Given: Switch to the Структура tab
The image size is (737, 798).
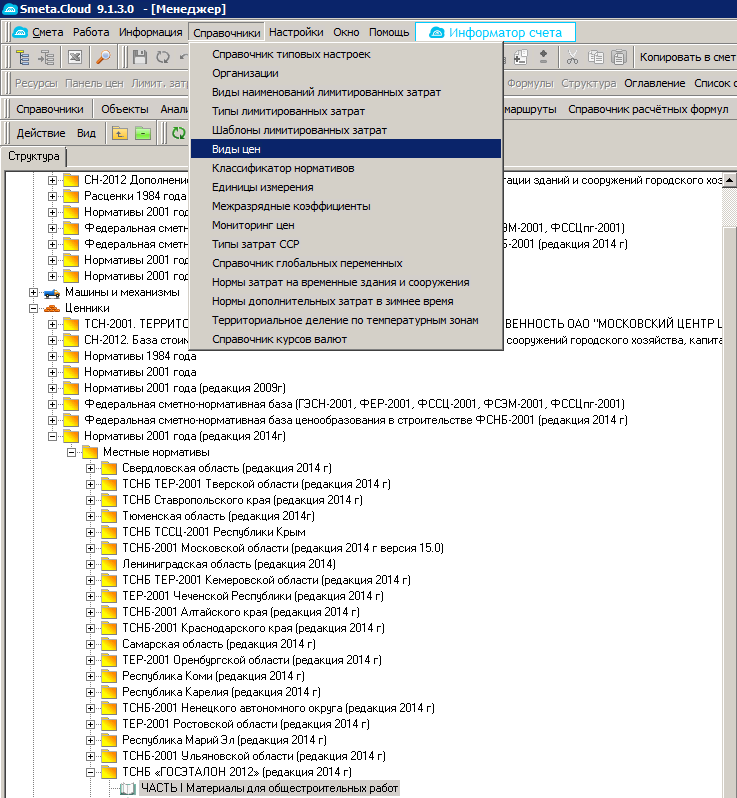Looking at the screenshot, I should click(x=34, y=156).
